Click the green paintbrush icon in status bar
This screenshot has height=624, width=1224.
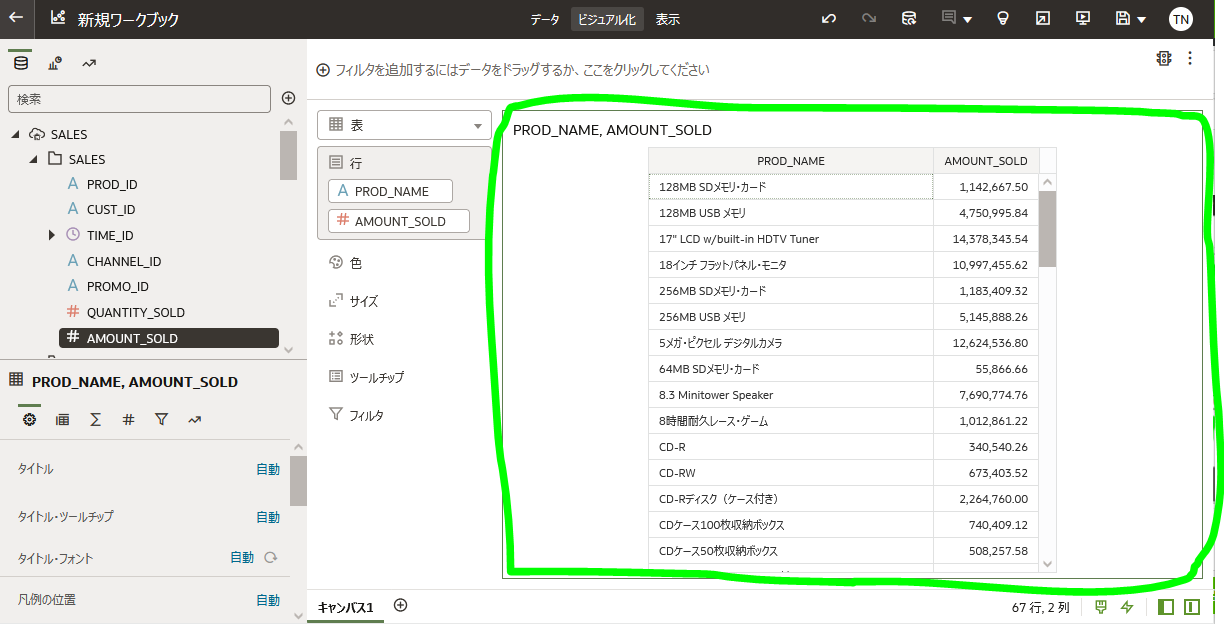(1101, 607)
